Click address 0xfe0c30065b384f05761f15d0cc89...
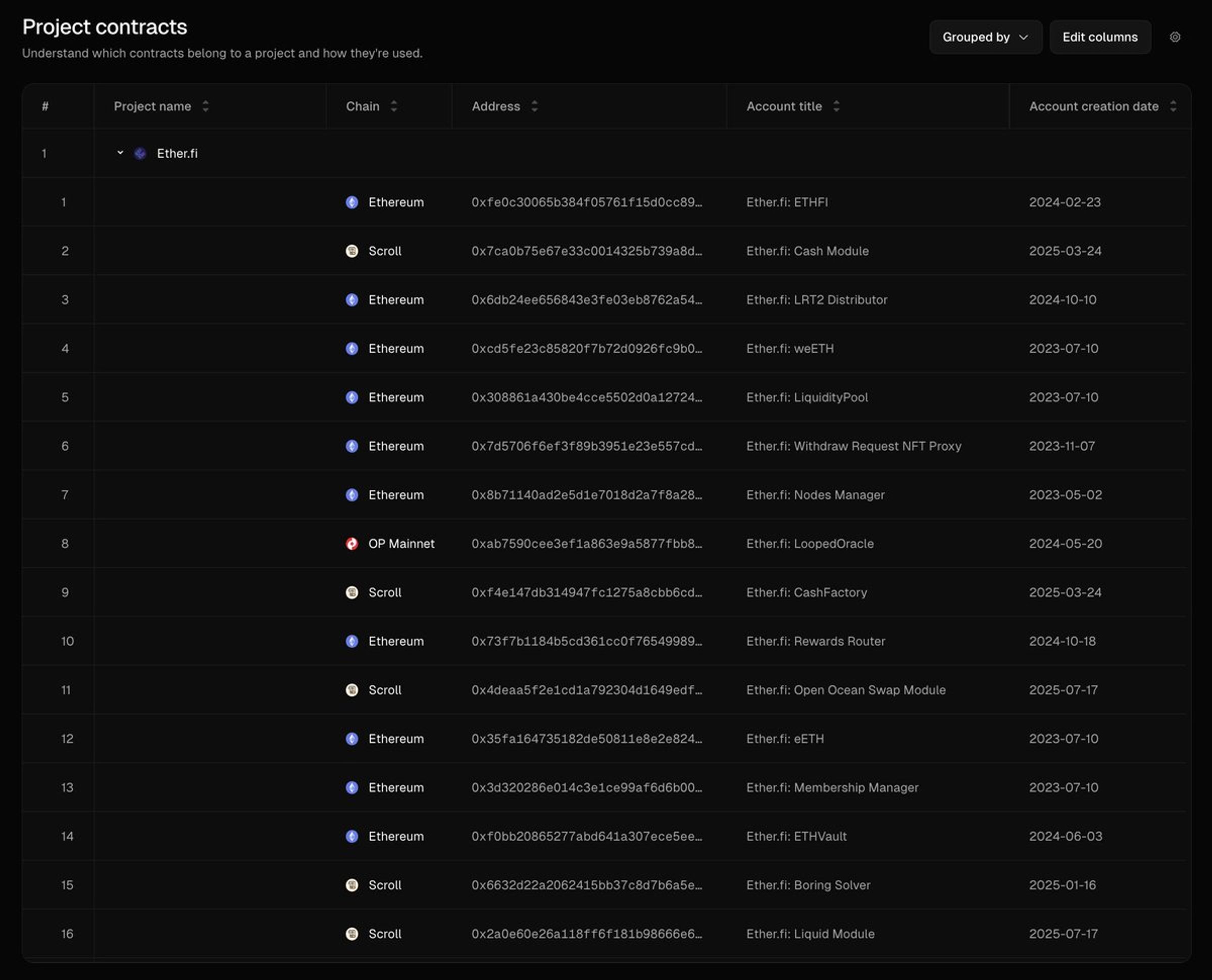 pyautogui.click(x=587, y=202)
